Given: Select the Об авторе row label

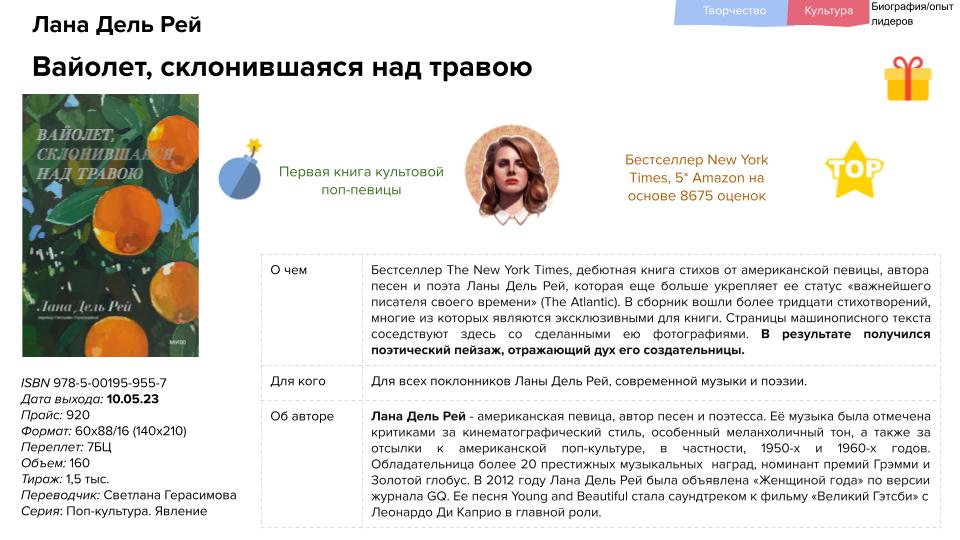Looking at the screenshot, I should [296, 416].
